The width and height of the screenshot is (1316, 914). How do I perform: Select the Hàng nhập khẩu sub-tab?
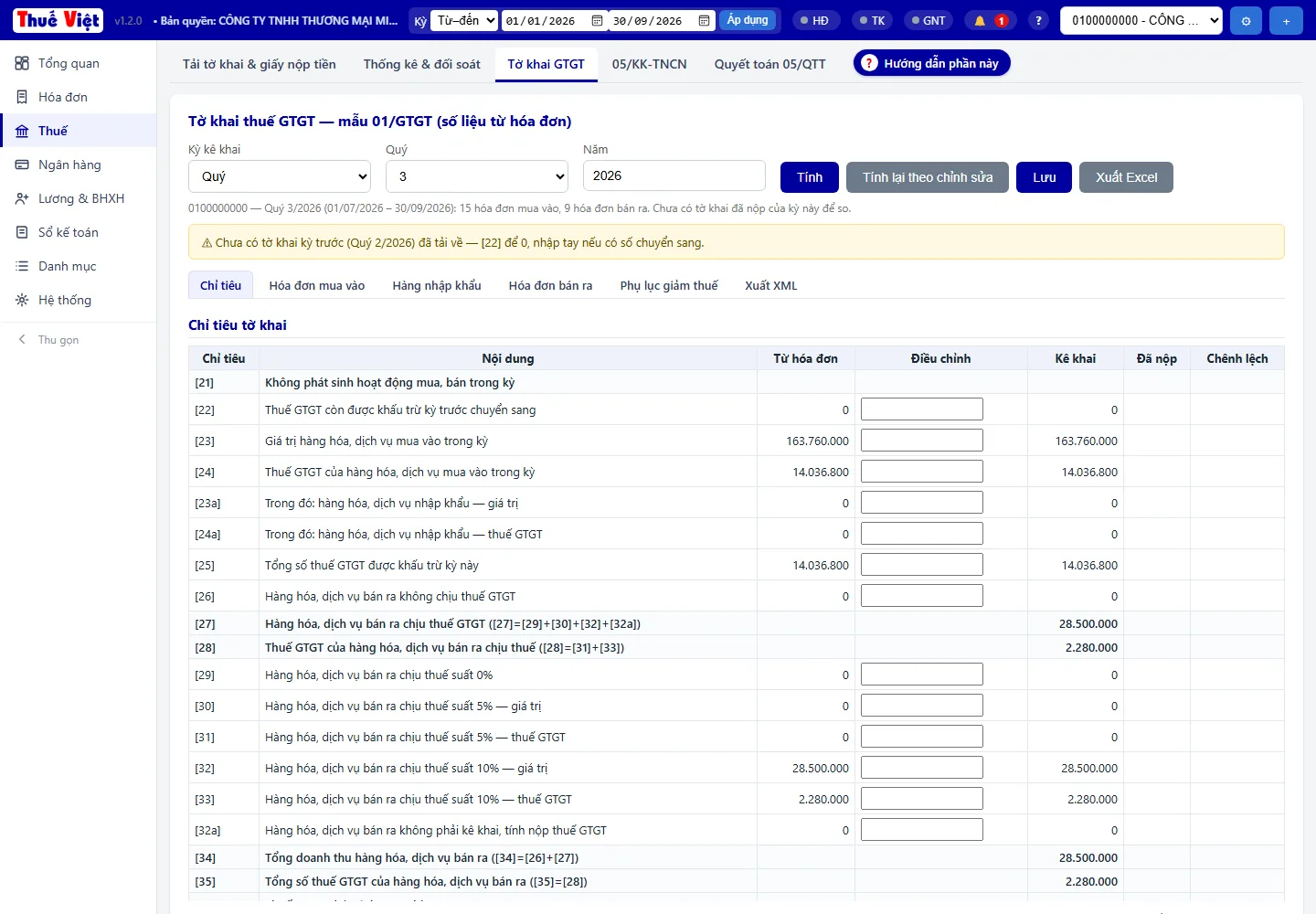click(x=437, y=285)
